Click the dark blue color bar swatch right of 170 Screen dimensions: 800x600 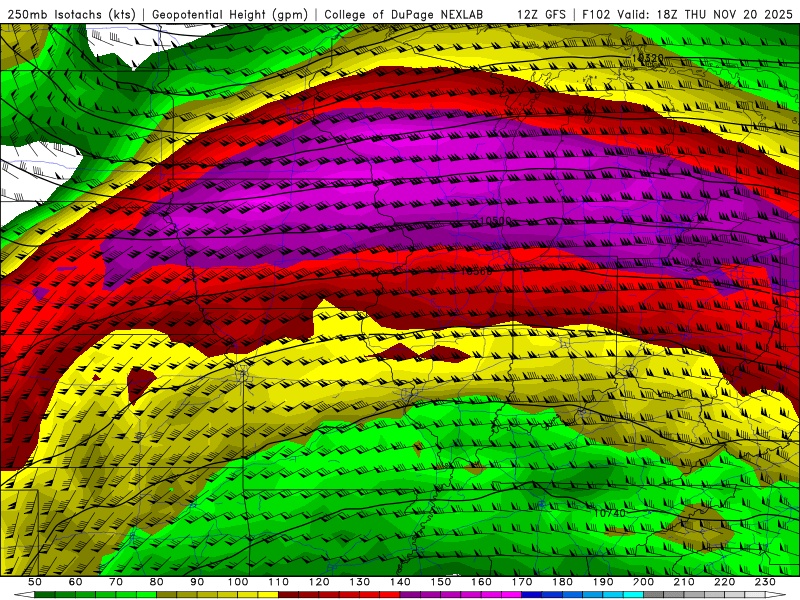[x=532, y=595]
